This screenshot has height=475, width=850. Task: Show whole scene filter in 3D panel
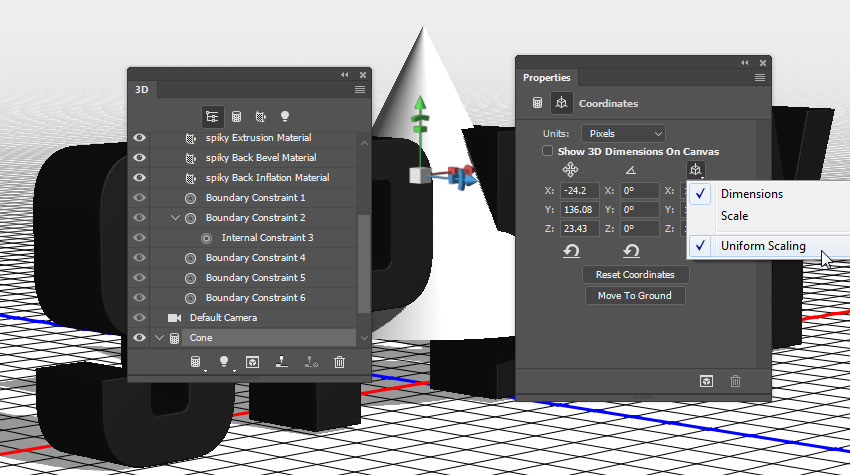tap(212, 117)
